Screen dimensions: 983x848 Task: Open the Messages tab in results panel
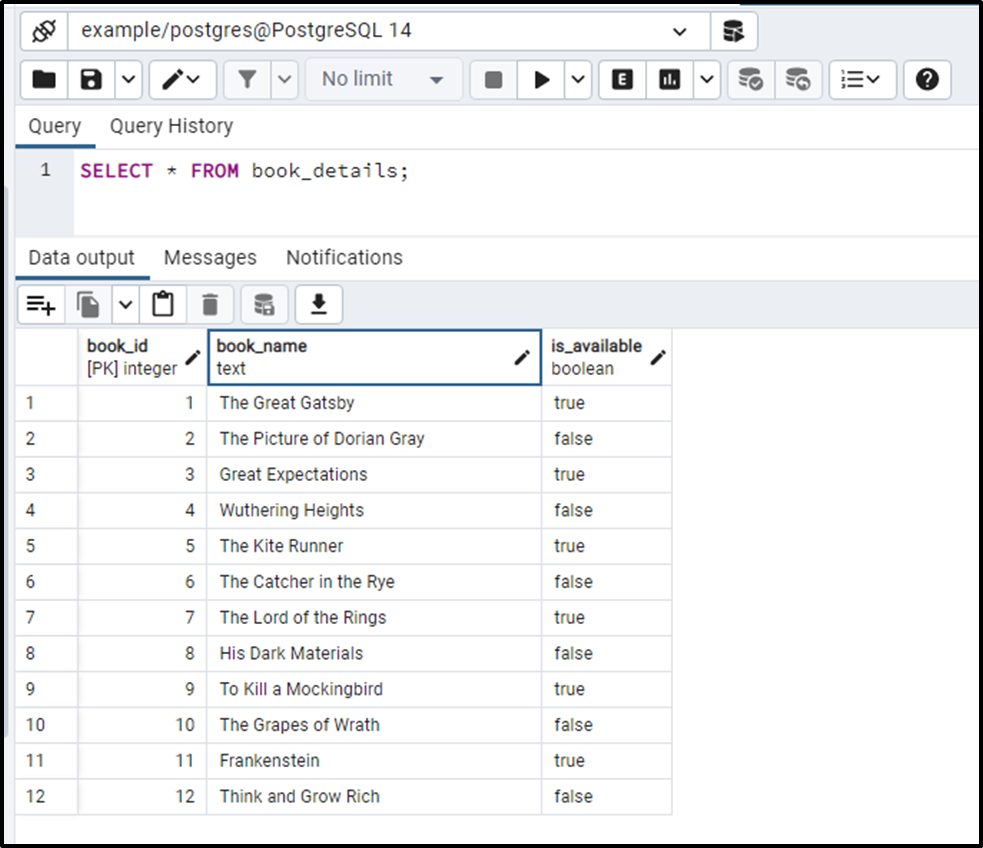coord(209,257)
